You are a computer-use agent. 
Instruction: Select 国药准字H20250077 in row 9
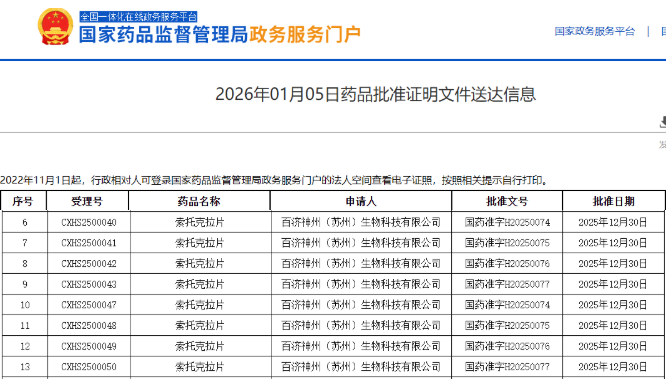507,284
